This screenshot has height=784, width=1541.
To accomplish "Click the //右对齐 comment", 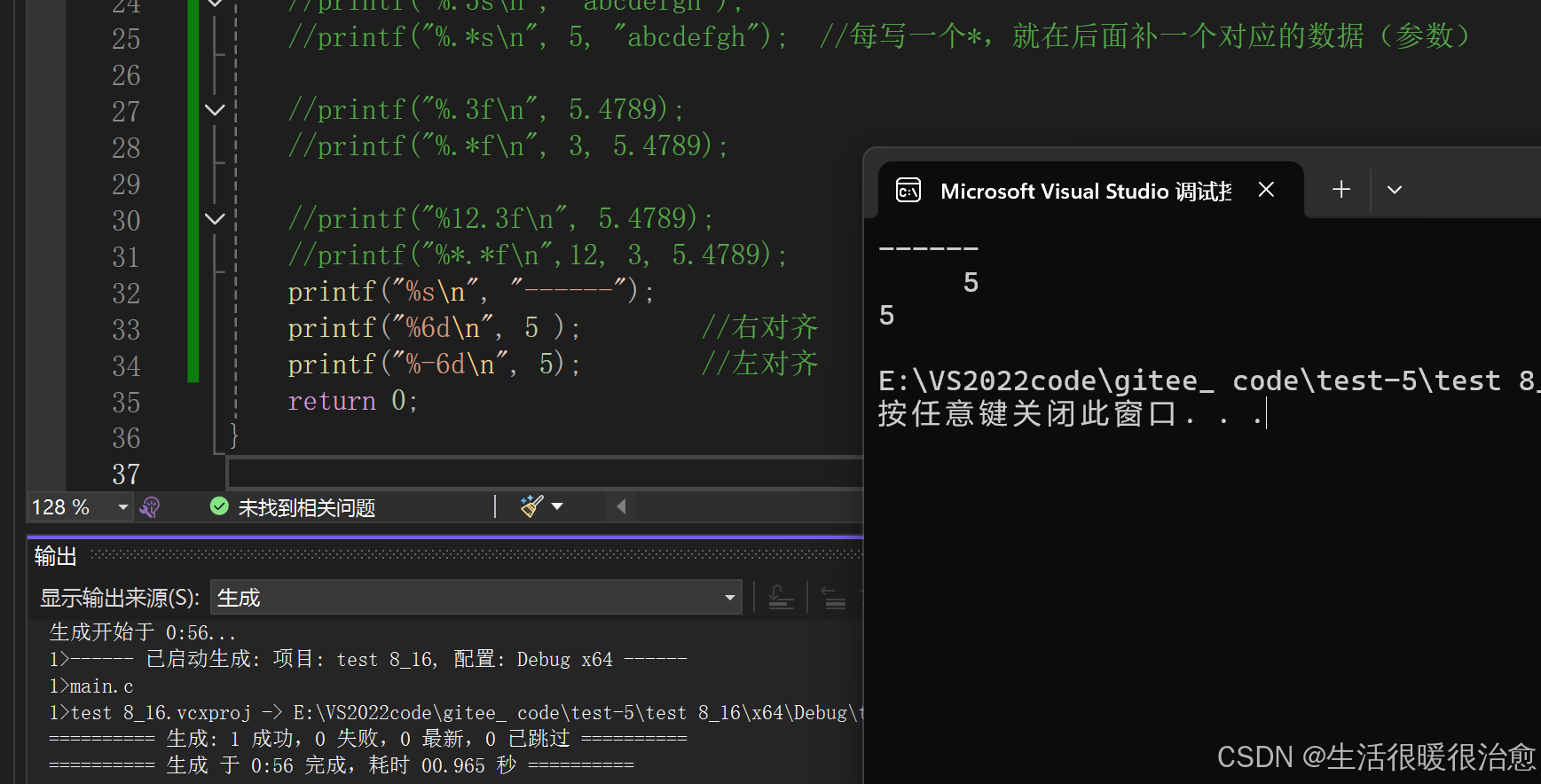I will click(760, 327).
